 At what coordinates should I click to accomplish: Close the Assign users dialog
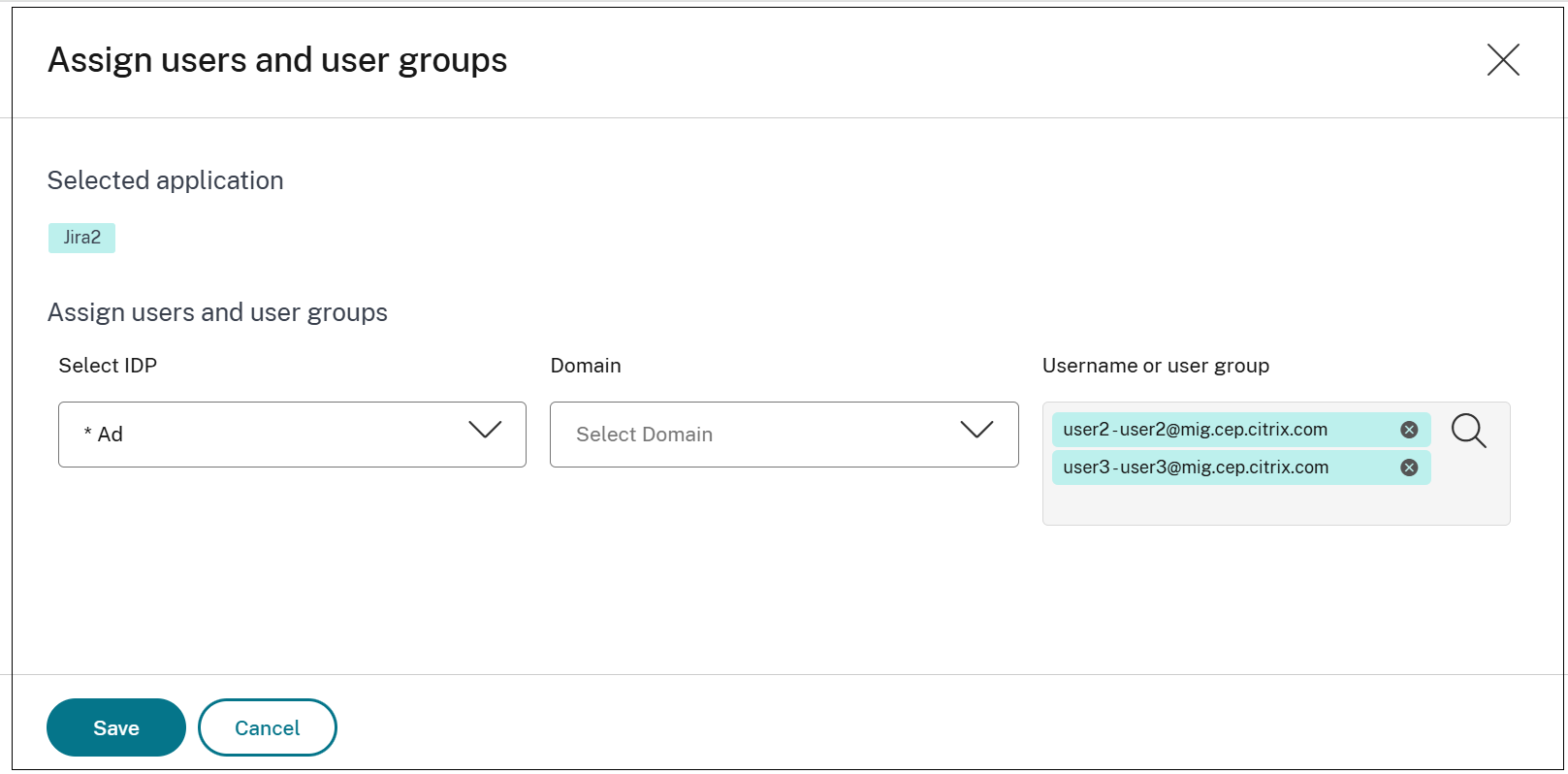click(1503, 60)
